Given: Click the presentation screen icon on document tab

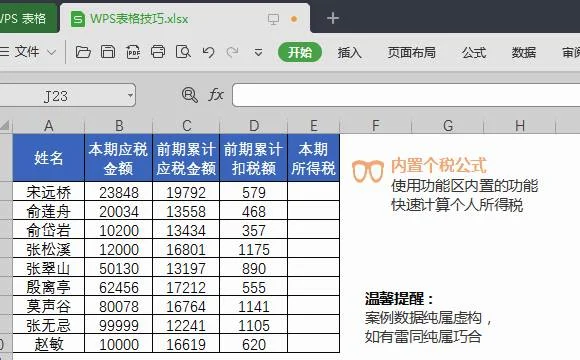Looking at the screenshot, I should [x=273, y=19].
